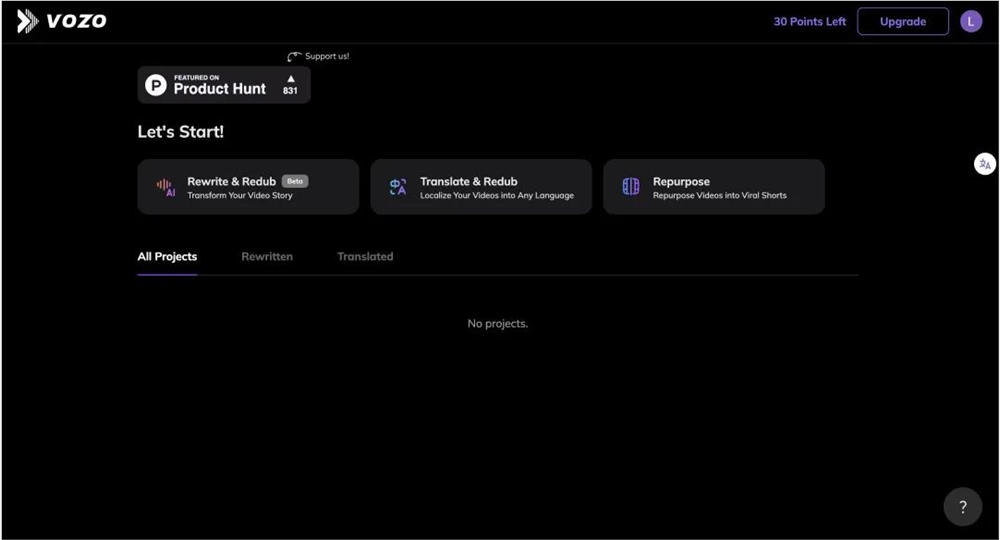Image resolution: width=1000 pixels, height=540 pixels.
Task: Open the help question mark button
Action: click(962, 507)
